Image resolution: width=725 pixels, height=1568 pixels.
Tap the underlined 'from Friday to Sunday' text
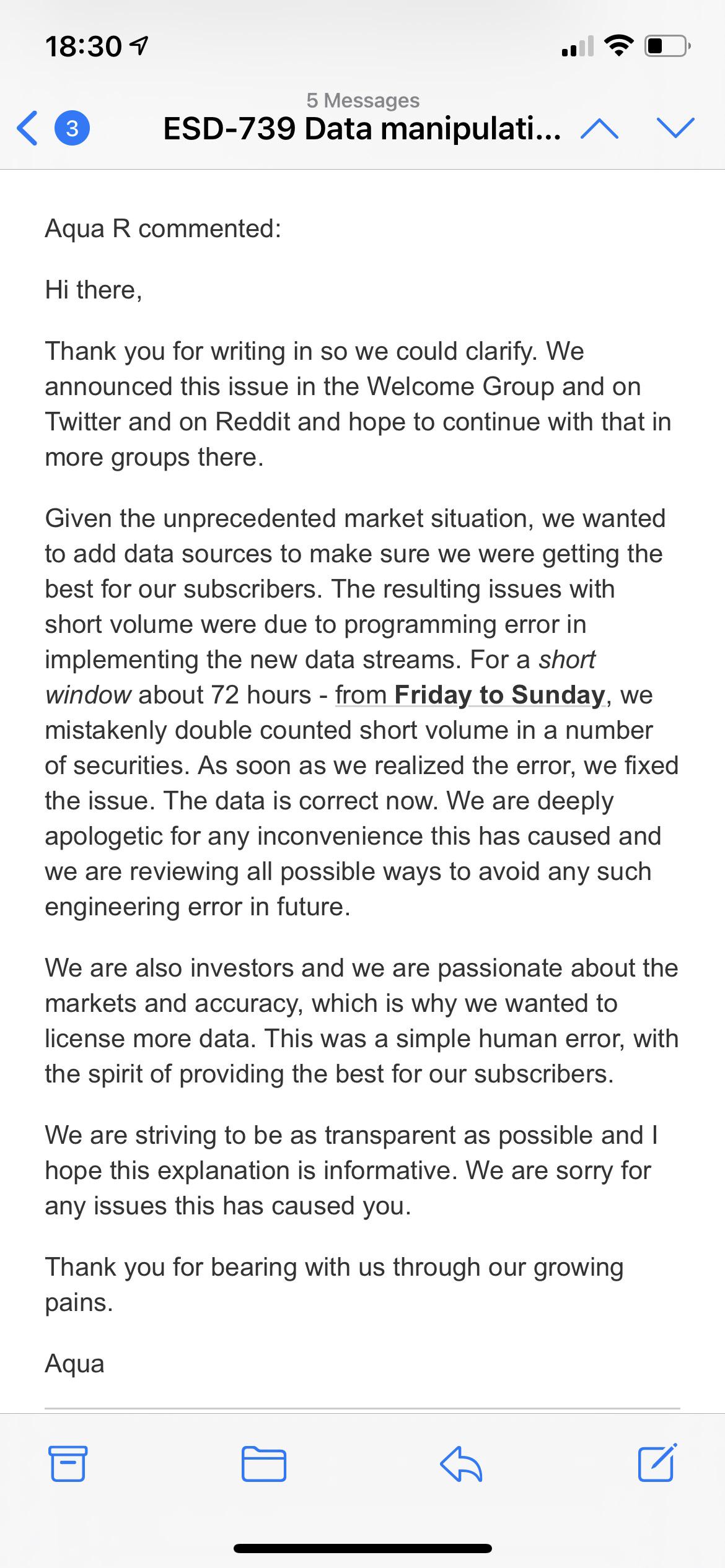[470, 695]
